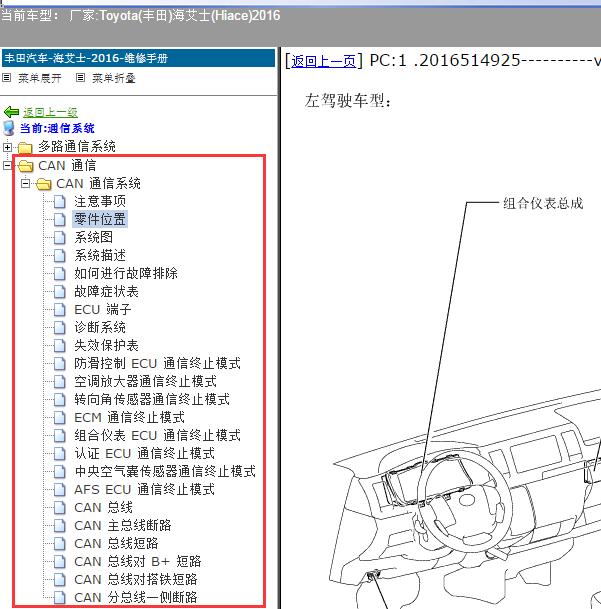Expand the 多路通信系统 tree node
Screen dimensions: 601x609
point(7,147)
